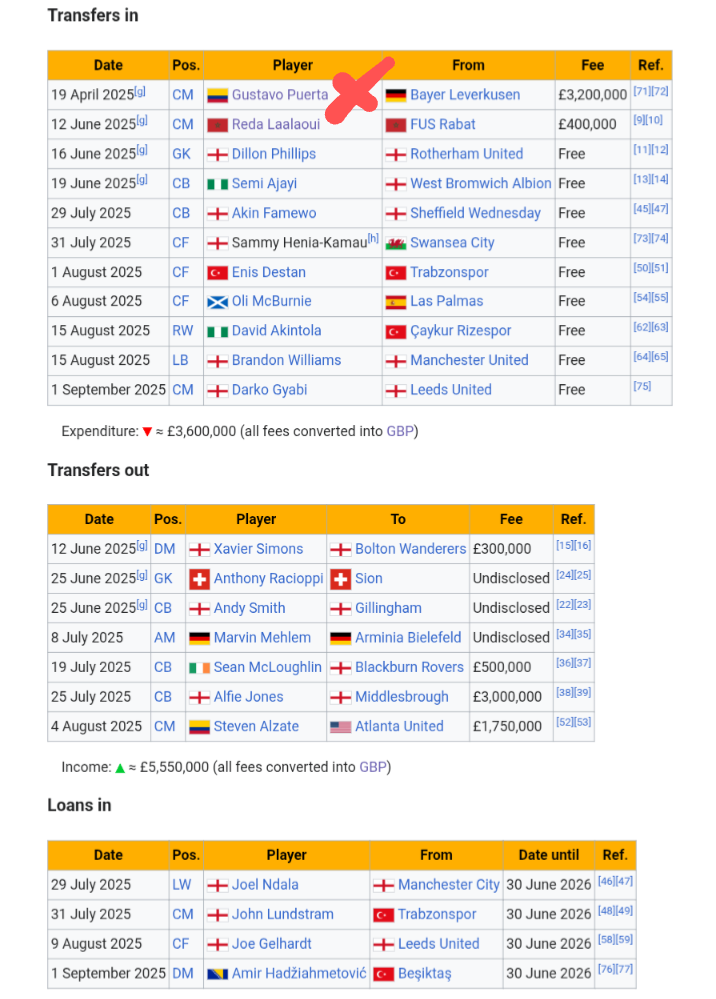Click the Switzerland flag beside Anthony Racioppi

(199, 579)
